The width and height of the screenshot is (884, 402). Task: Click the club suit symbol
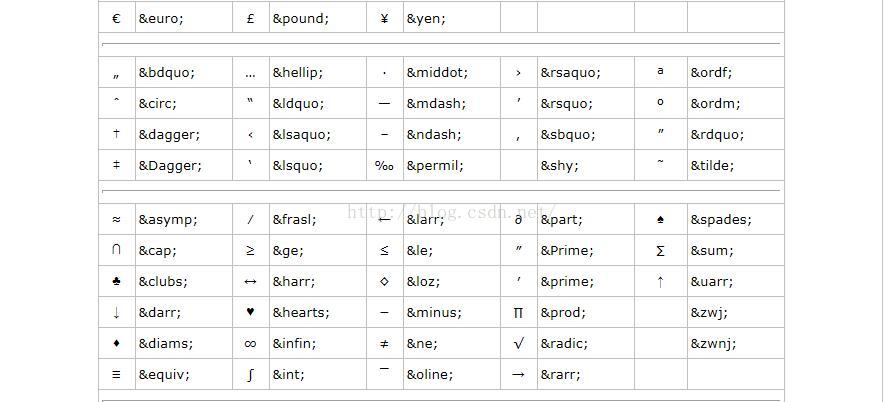pos(116,281)
